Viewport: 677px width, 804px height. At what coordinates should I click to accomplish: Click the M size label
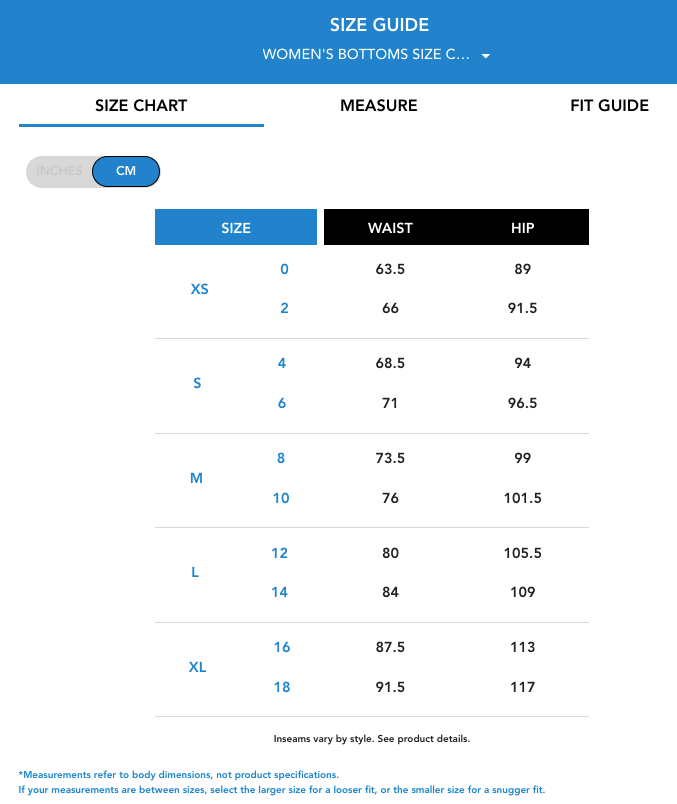(196, 478)
